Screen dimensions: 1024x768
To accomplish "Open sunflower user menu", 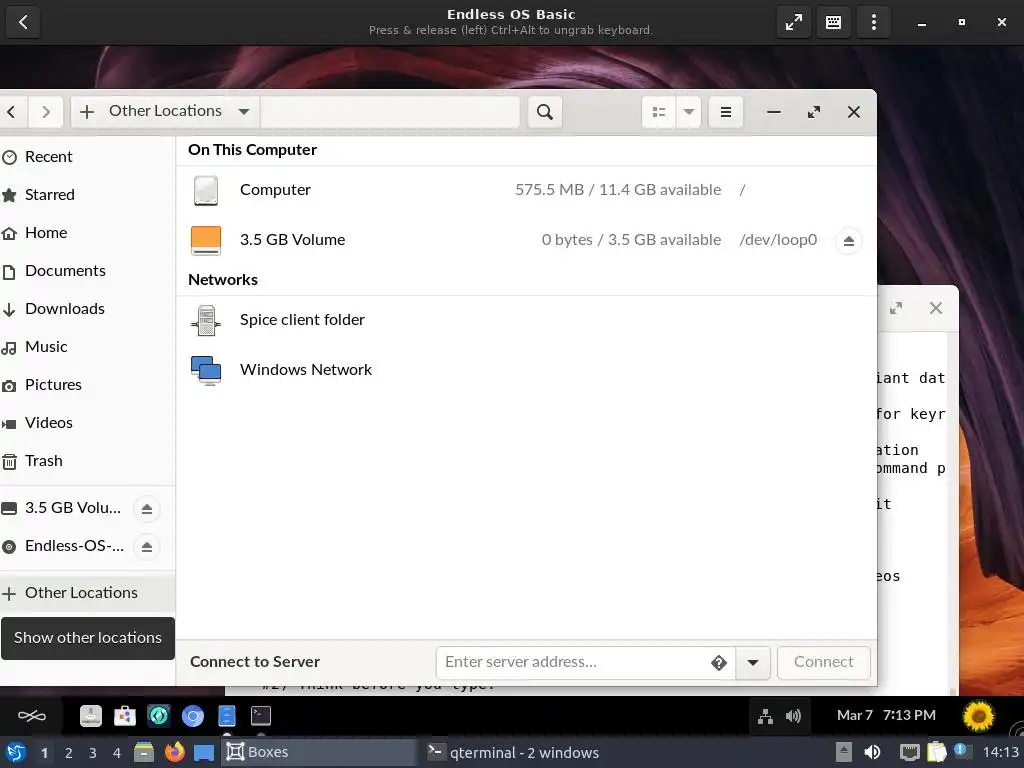I will pos(978,716).
